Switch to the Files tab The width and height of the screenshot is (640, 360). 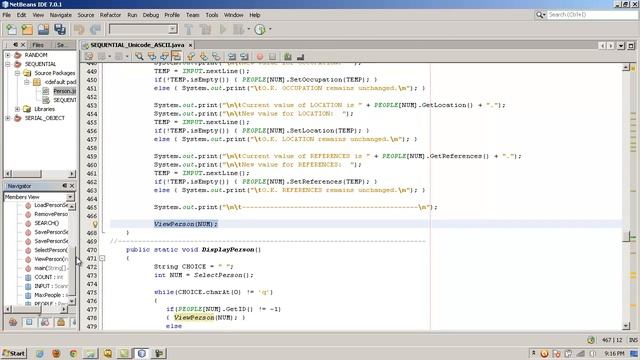tap(38, 45)
